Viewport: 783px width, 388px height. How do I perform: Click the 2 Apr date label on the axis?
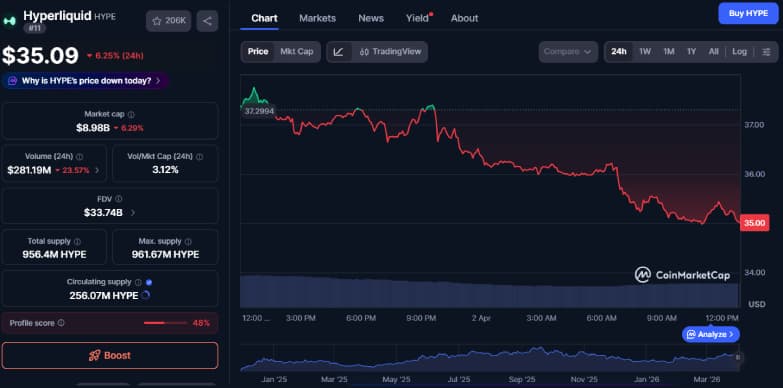[481, 318]
